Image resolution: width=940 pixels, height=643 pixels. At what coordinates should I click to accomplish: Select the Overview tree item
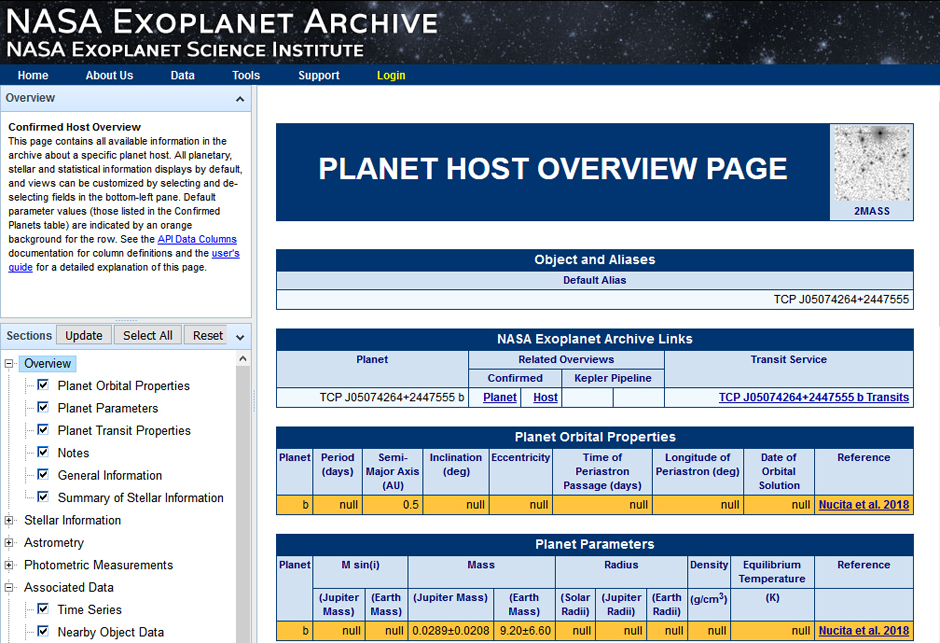click(x=47, y=364)
